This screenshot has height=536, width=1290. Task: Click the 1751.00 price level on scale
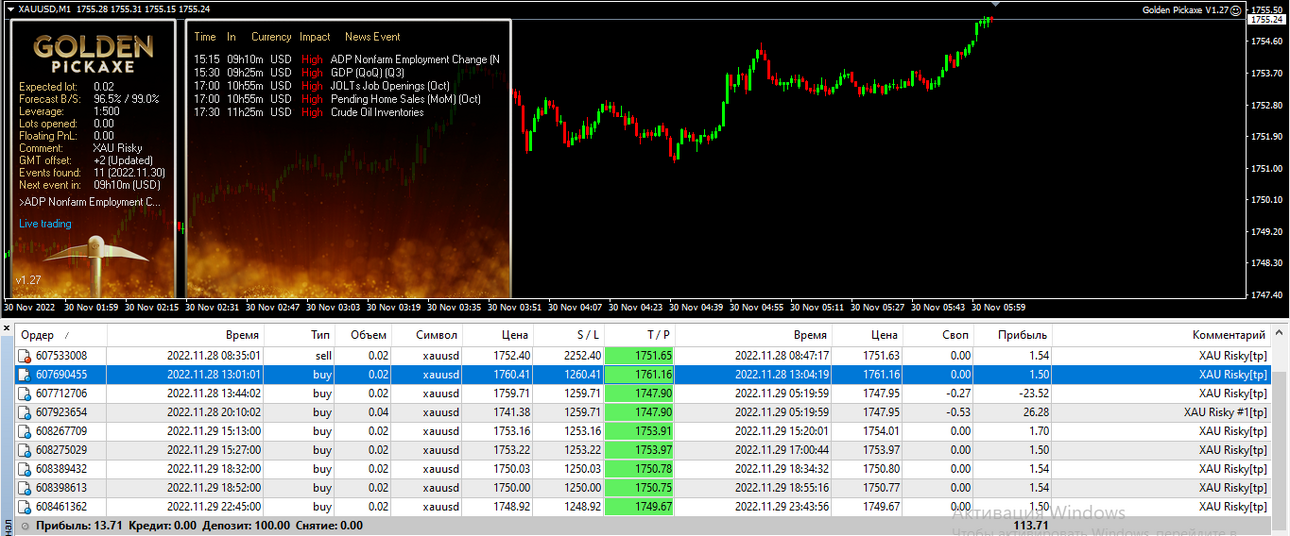[x=1267, y=168]
